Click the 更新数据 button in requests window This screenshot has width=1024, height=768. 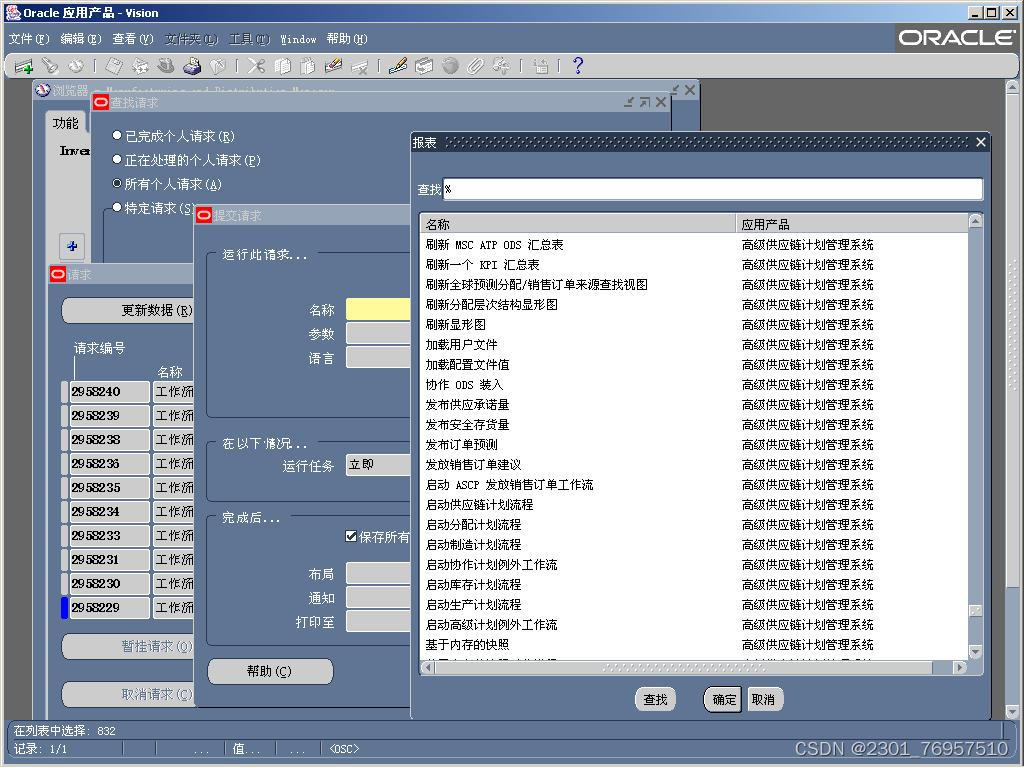pyautogui.click(x=128, y=310)
